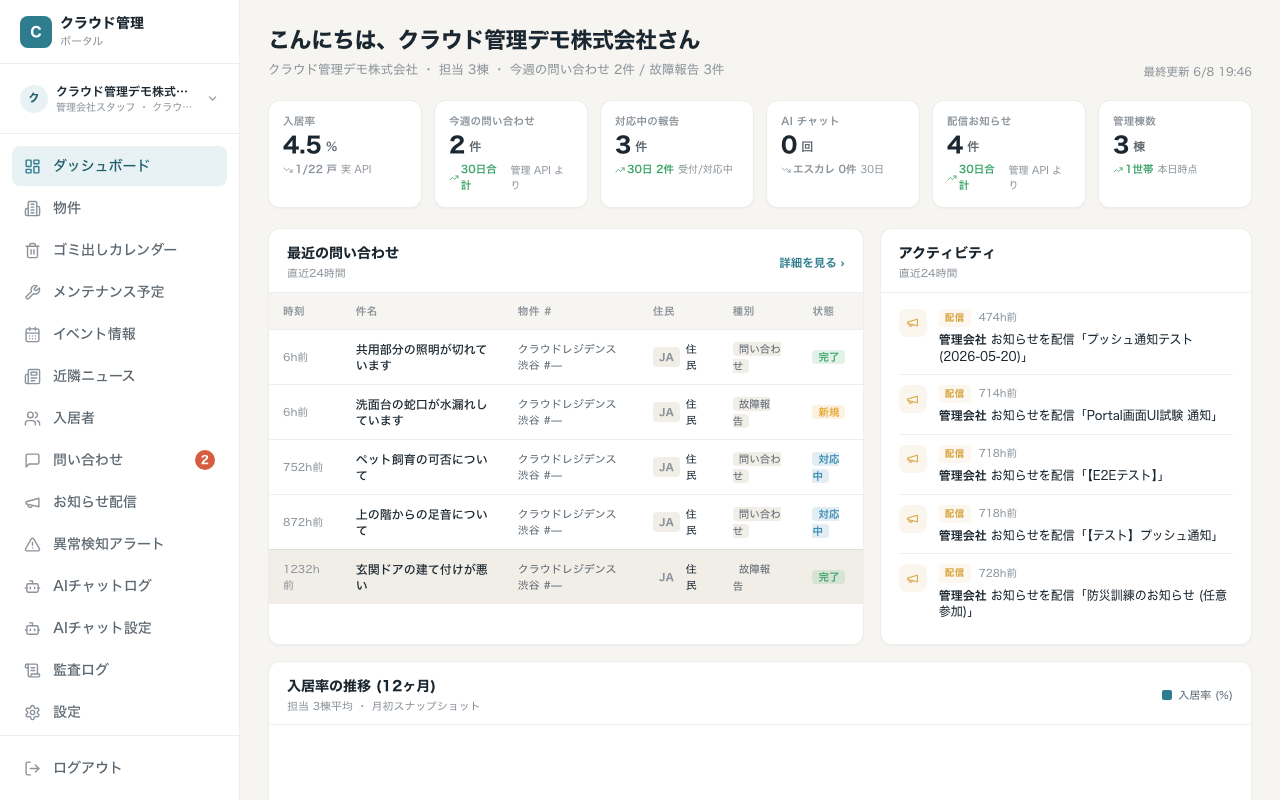
Task: Expand the クラウド管理デモ株式会社 account switcher chevron
Action: coord(212,98)
